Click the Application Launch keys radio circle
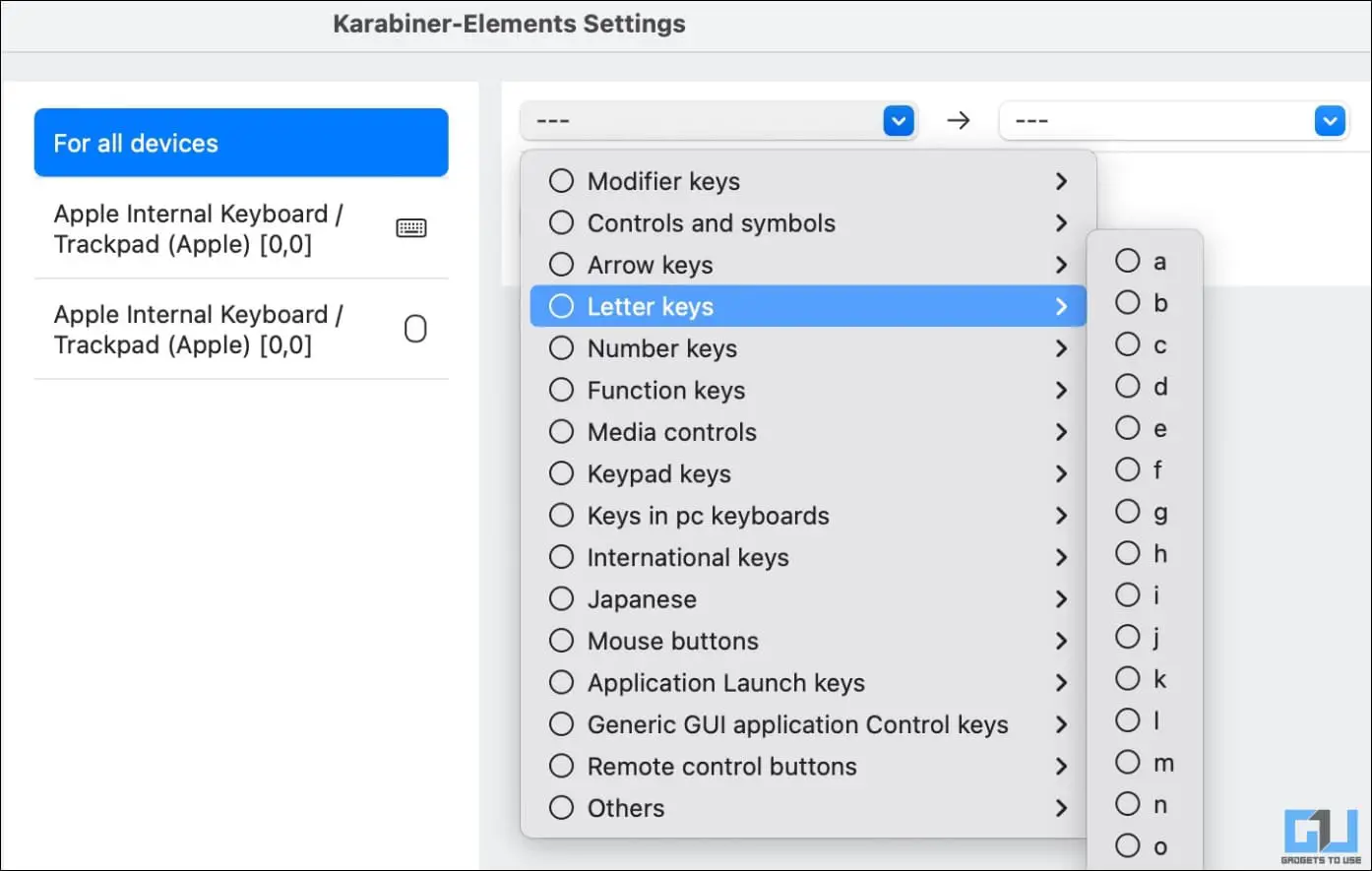Image resolution: width=1372 pixels, height=871 pixels. tap(561, 682)
